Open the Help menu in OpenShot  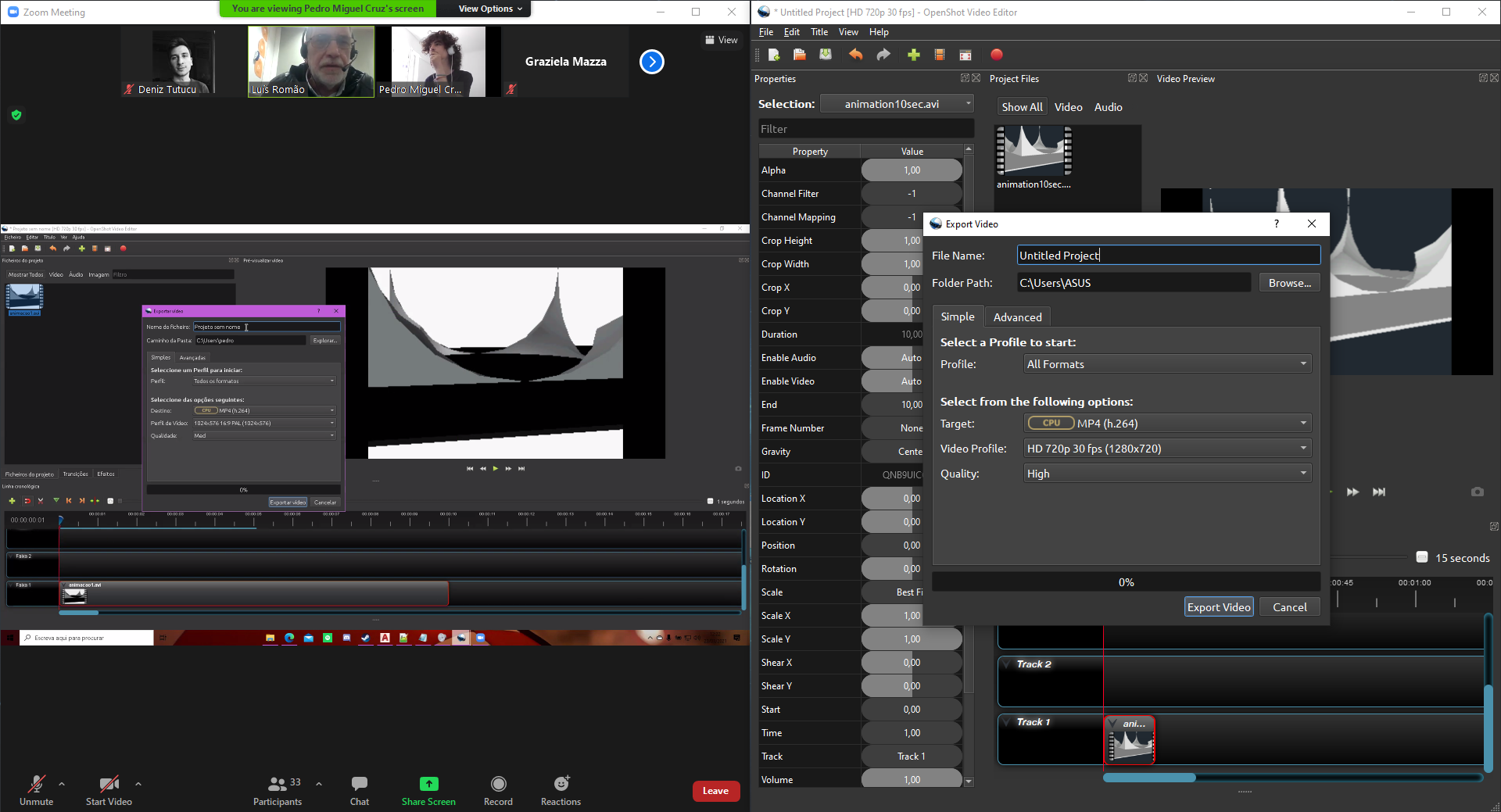(x=879, y=32)
